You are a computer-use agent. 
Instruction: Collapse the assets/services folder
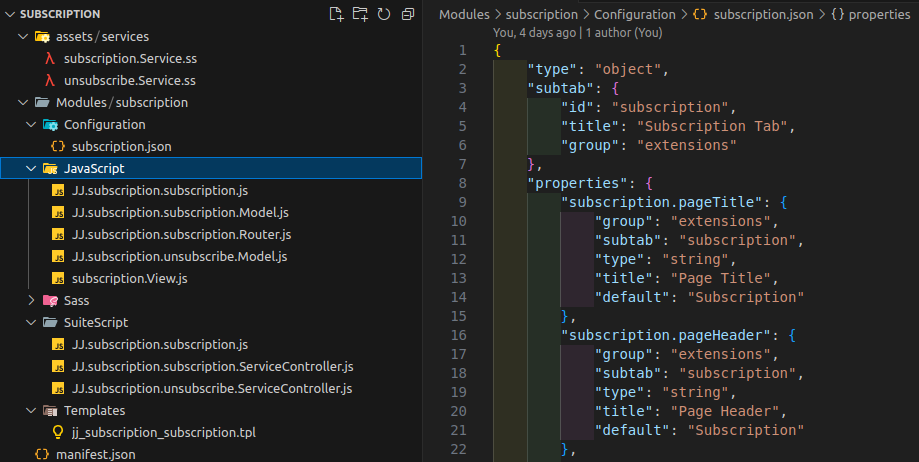tap(102, 36)
